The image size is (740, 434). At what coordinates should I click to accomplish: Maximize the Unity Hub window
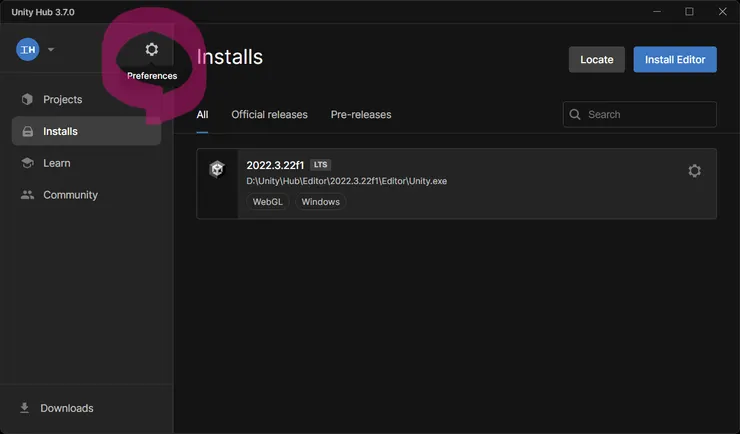coord(690,11)
